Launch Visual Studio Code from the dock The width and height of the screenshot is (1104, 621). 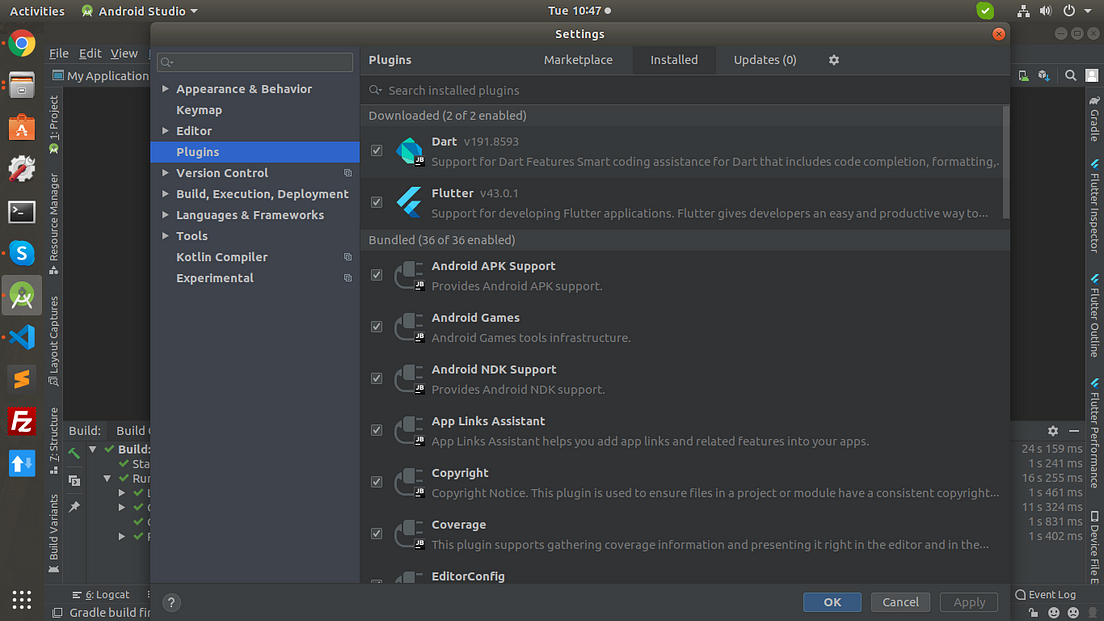tap(22, 337)
